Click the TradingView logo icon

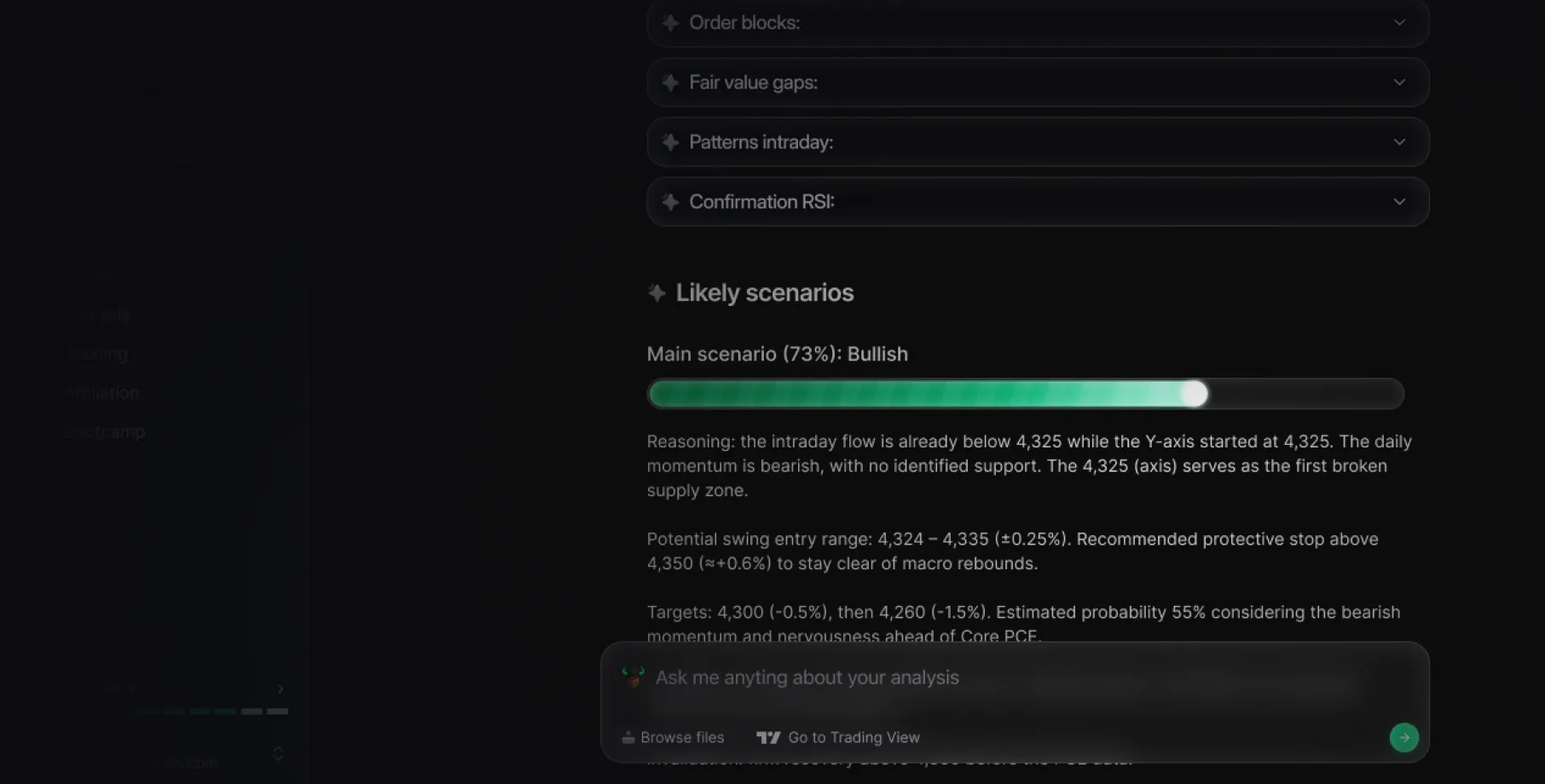tap(768, 738)
